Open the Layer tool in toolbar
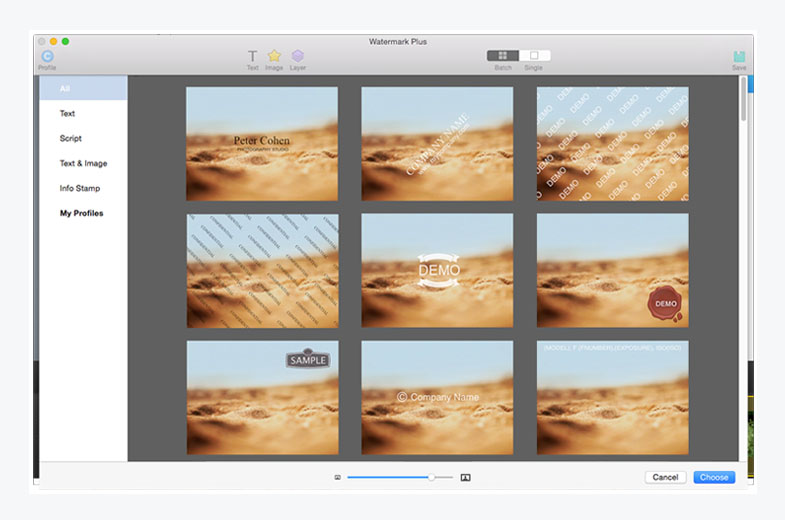785x520 pixels. click(298, 57)
